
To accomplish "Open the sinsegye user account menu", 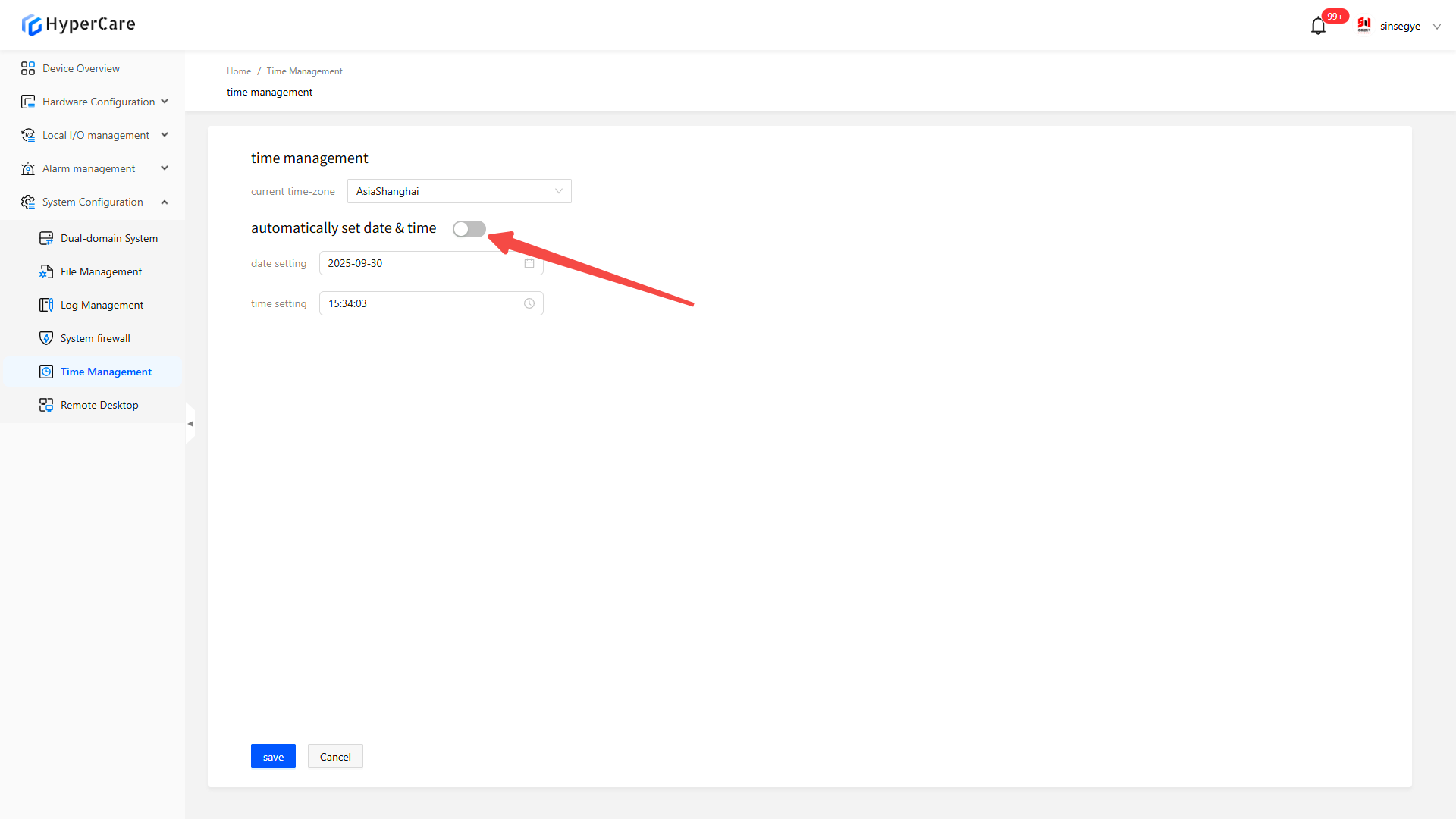I will point(1400,26).
